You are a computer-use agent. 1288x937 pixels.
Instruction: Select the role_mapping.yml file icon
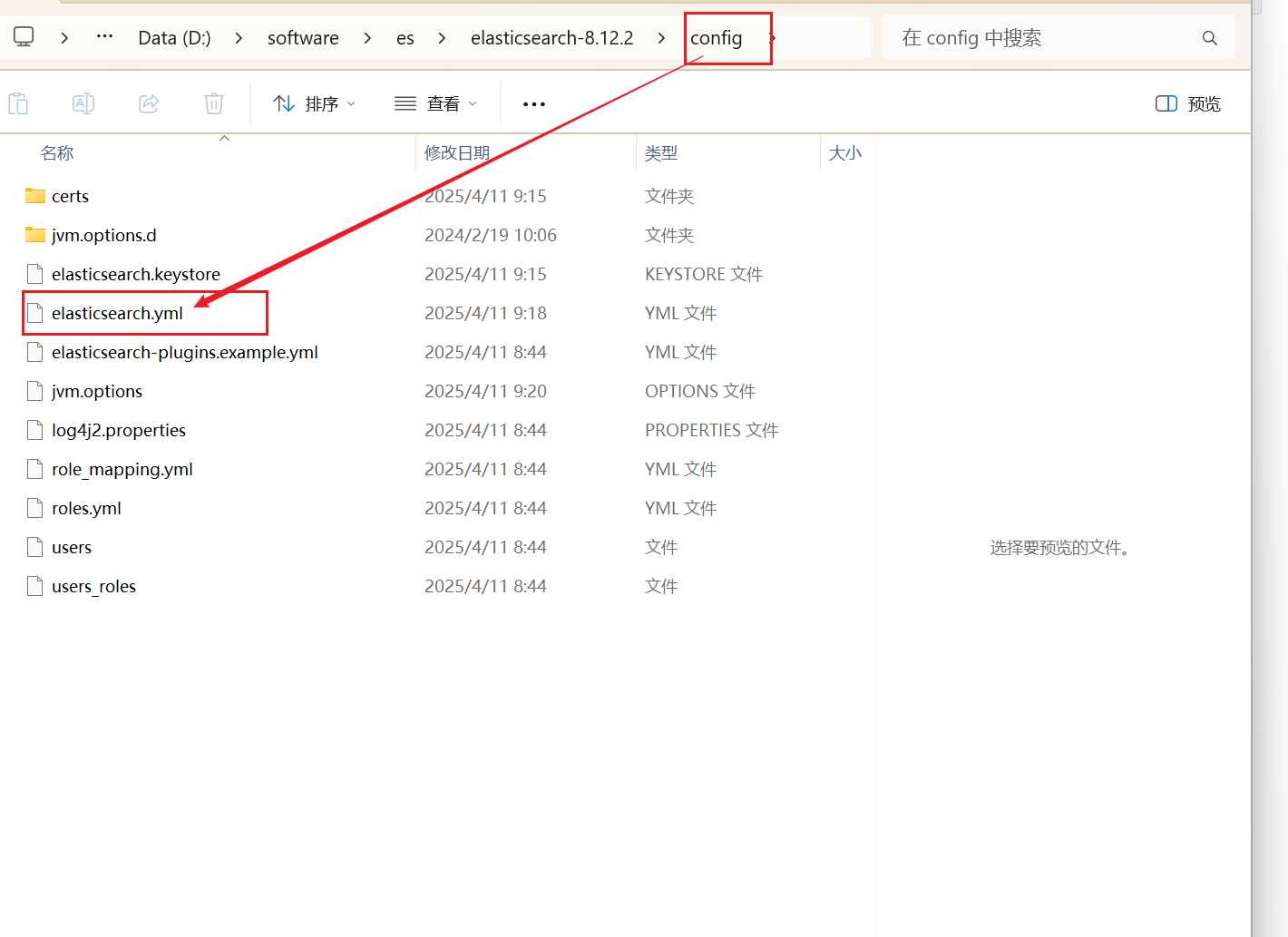pos(35,469)
